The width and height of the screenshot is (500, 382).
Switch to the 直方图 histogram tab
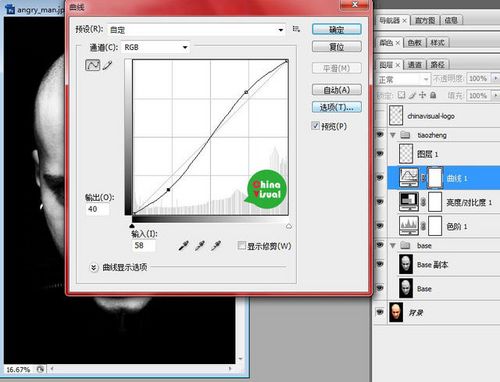coord(425,20)
